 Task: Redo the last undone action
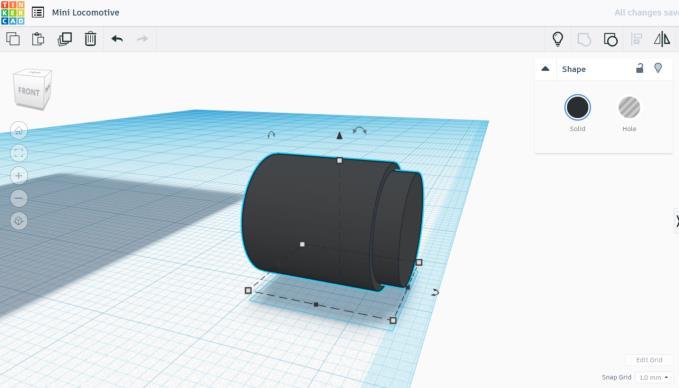[142, 39]
